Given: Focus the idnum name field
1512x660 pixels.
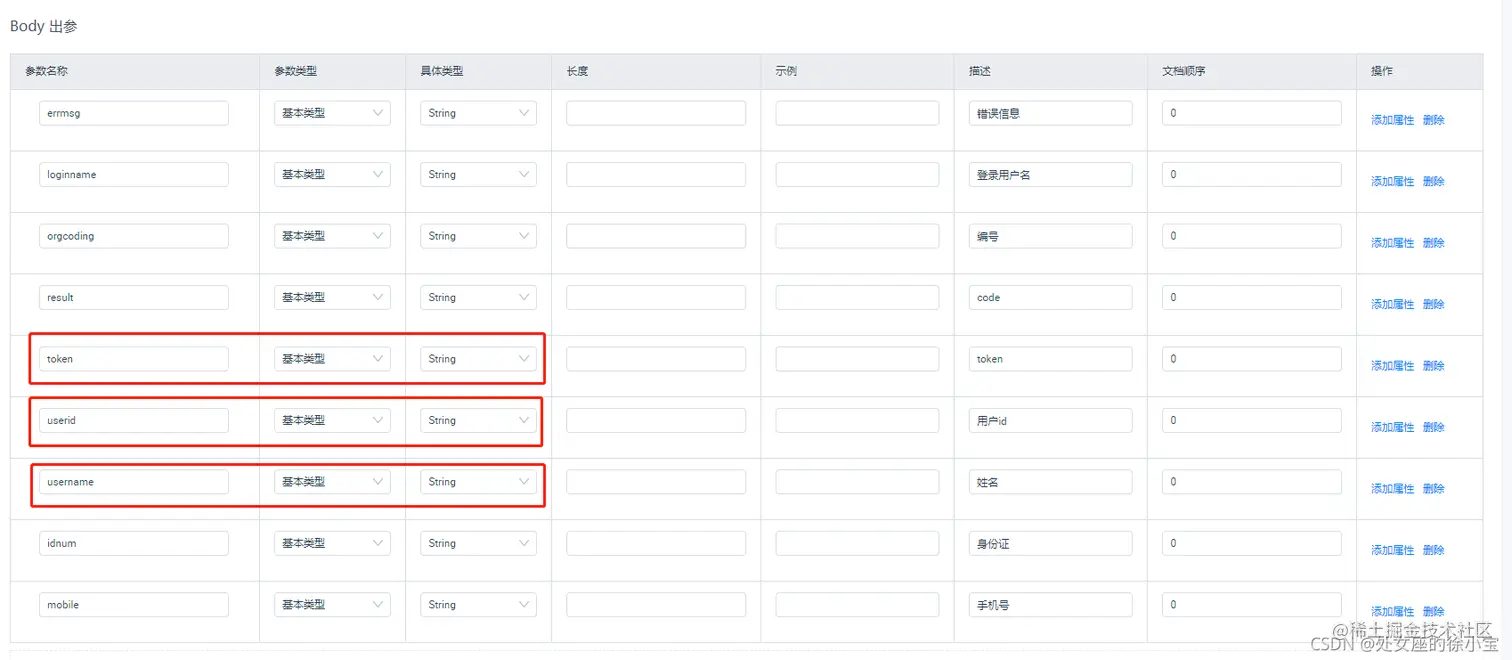Looking at the screenshot, I should pyautogui.click(x=134, y=543).
